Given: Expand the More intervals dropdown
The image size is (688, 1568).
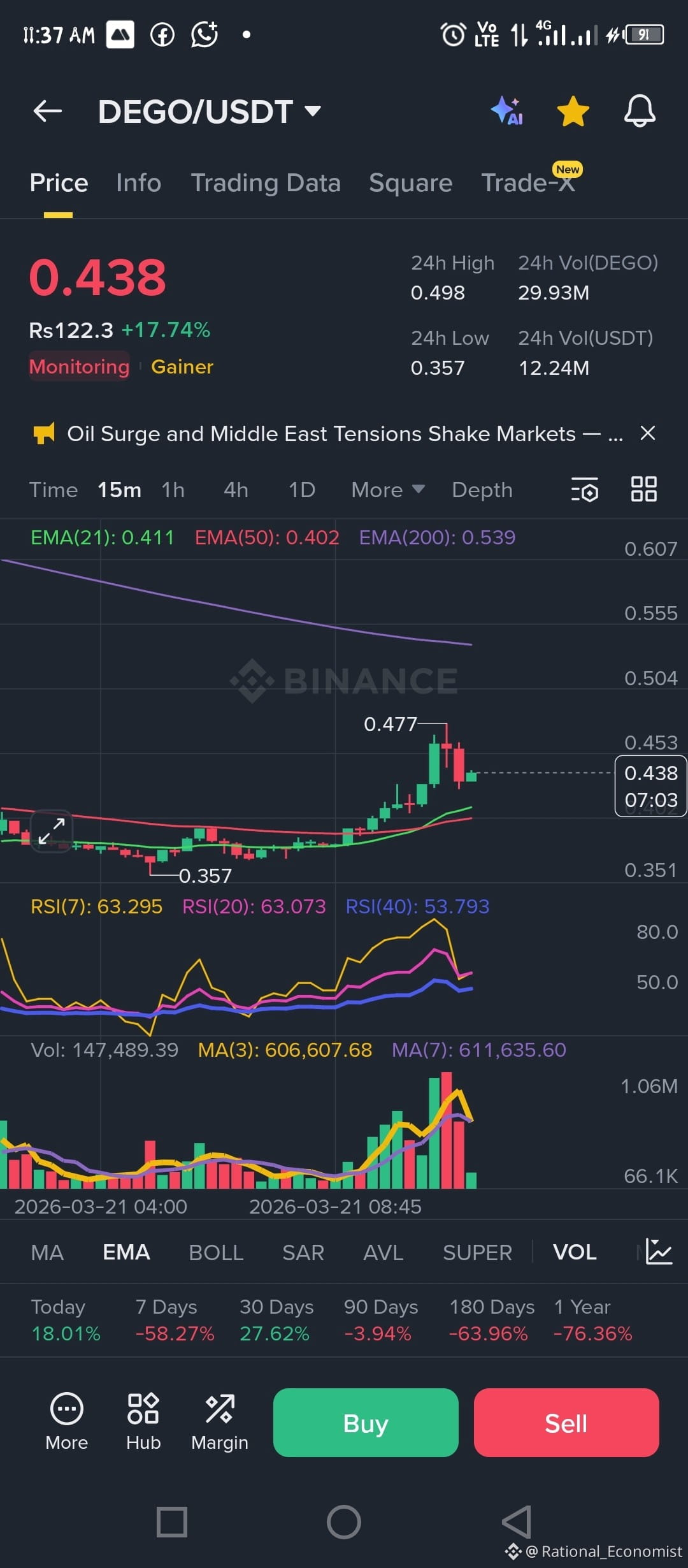Looking at the screenshot, I should (x=388, y=490).
